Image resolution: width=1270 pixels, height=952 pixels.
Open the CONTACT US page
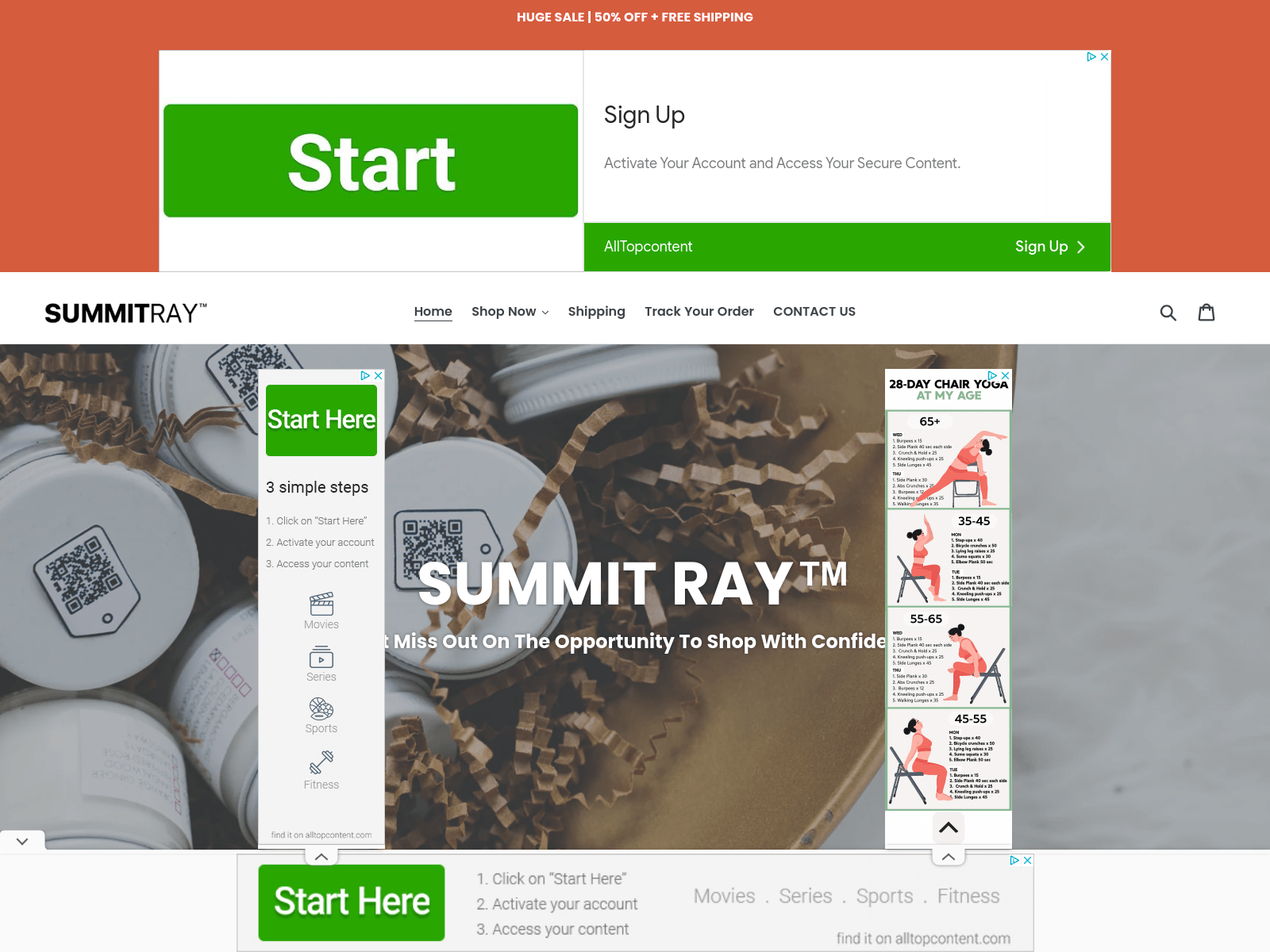tap(814, 312)
